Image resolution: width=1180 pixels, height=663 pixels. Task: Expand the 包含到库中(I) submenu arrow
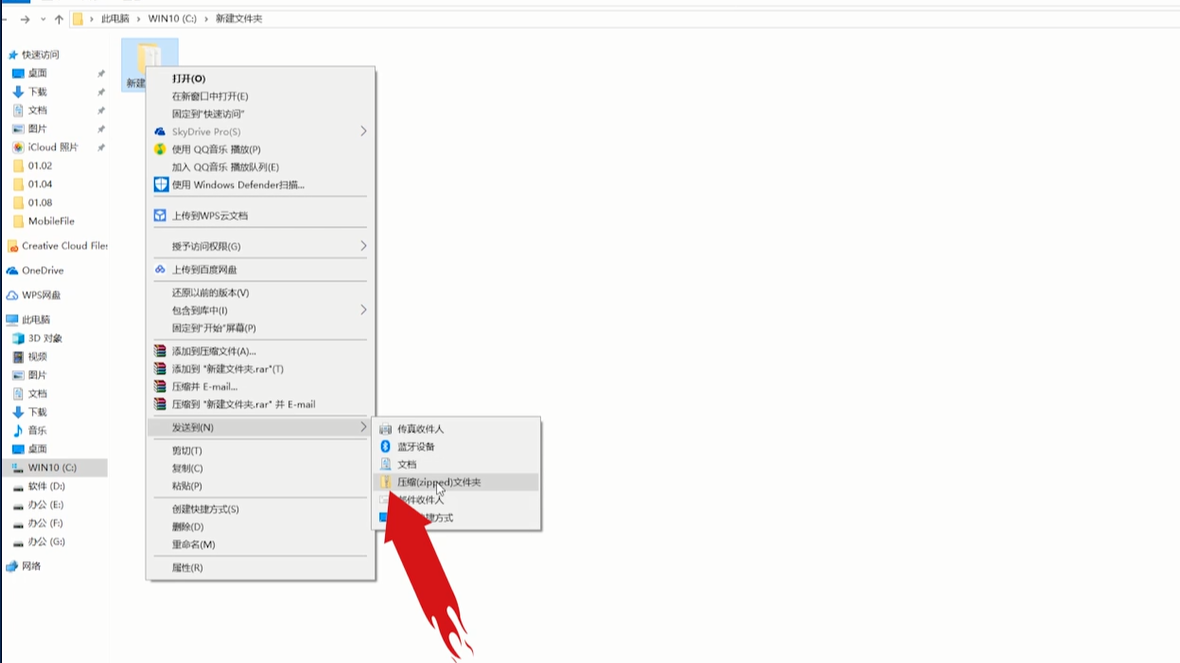pyautogui.click(x=363, y=310)
